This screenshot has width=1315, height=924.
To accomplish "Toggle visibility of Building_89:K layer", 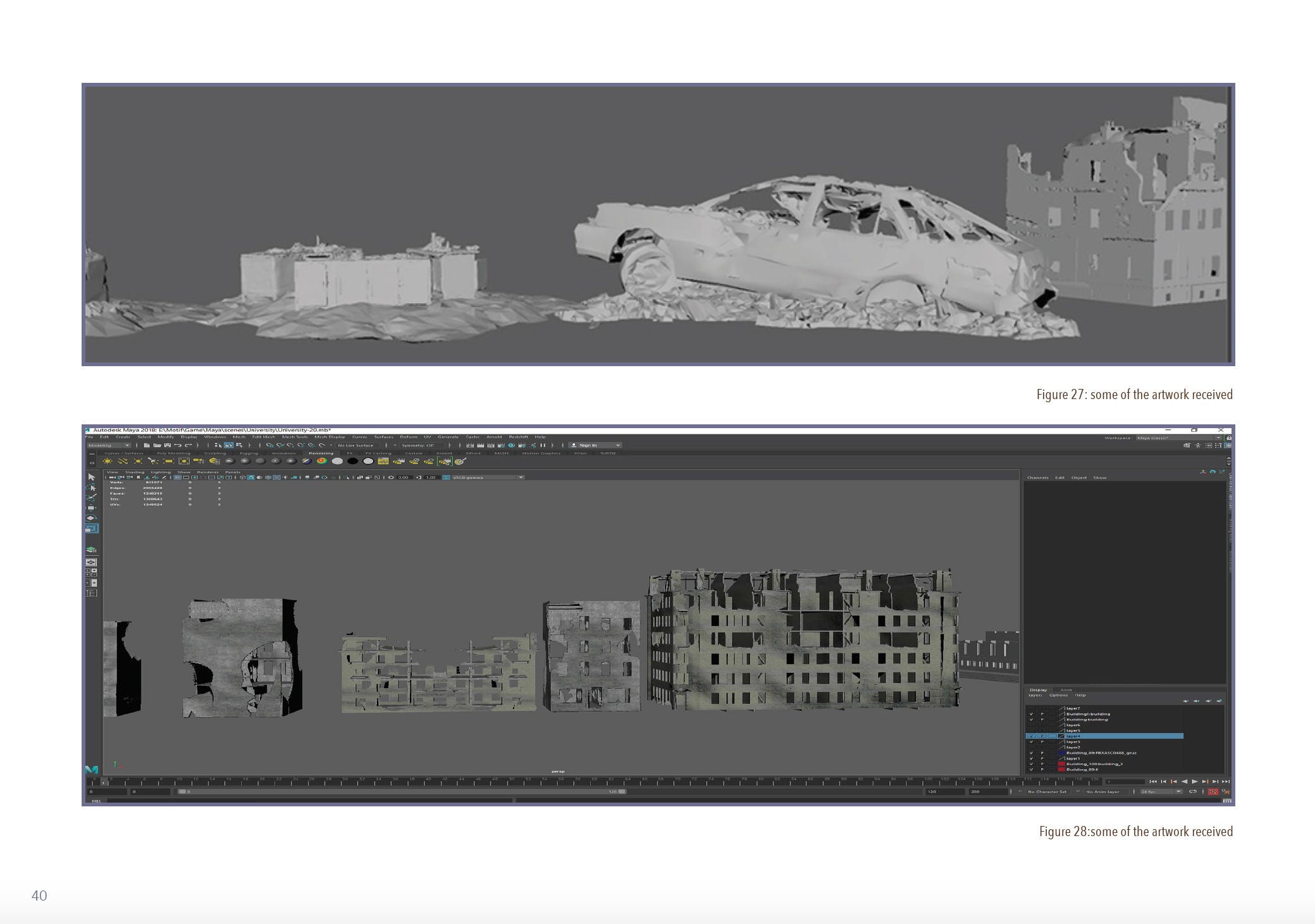I will [1031, 769].
